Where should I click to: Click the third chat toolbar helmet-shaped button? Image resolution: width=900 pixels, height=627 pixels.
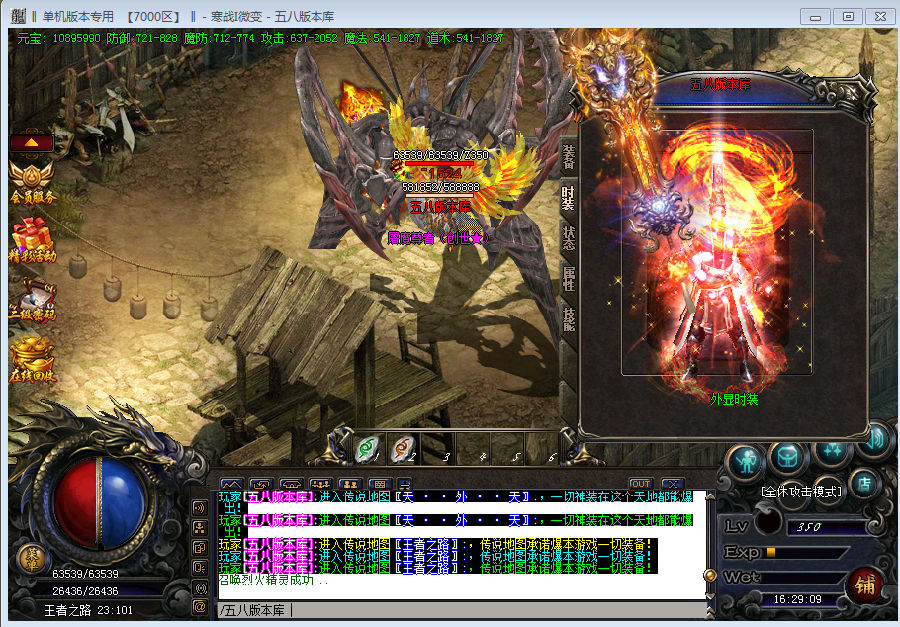click(x=290, y=485)
